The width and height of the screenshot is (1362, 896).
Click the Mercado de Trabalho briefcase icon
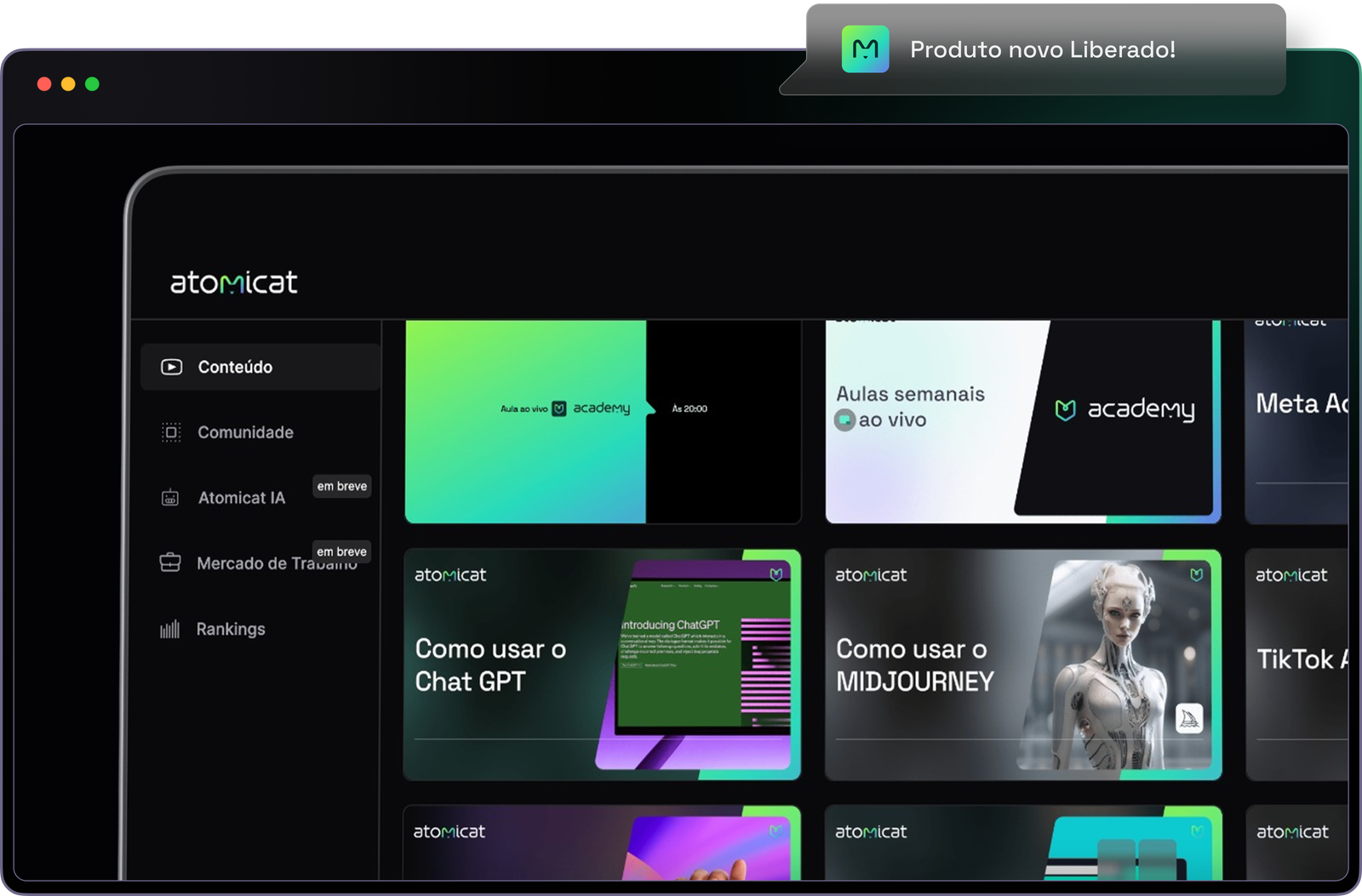(170, 562)
